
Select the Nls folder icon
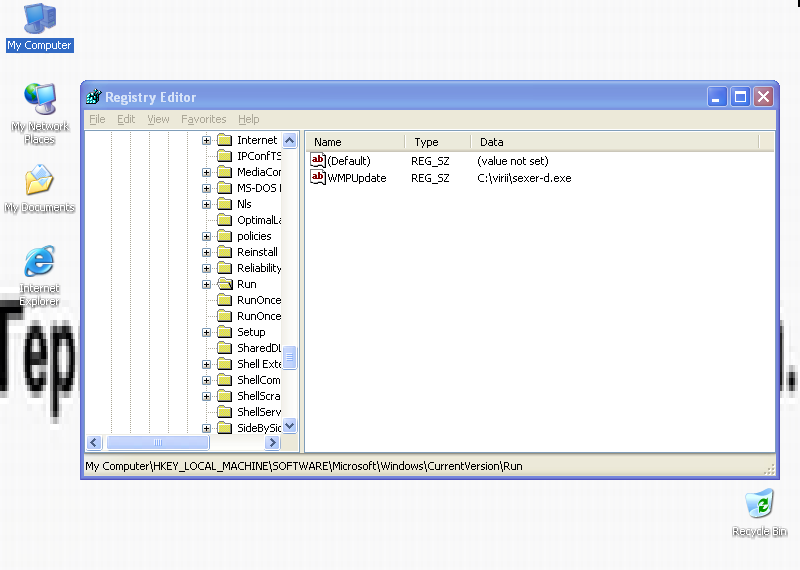[x=224, y=204]
